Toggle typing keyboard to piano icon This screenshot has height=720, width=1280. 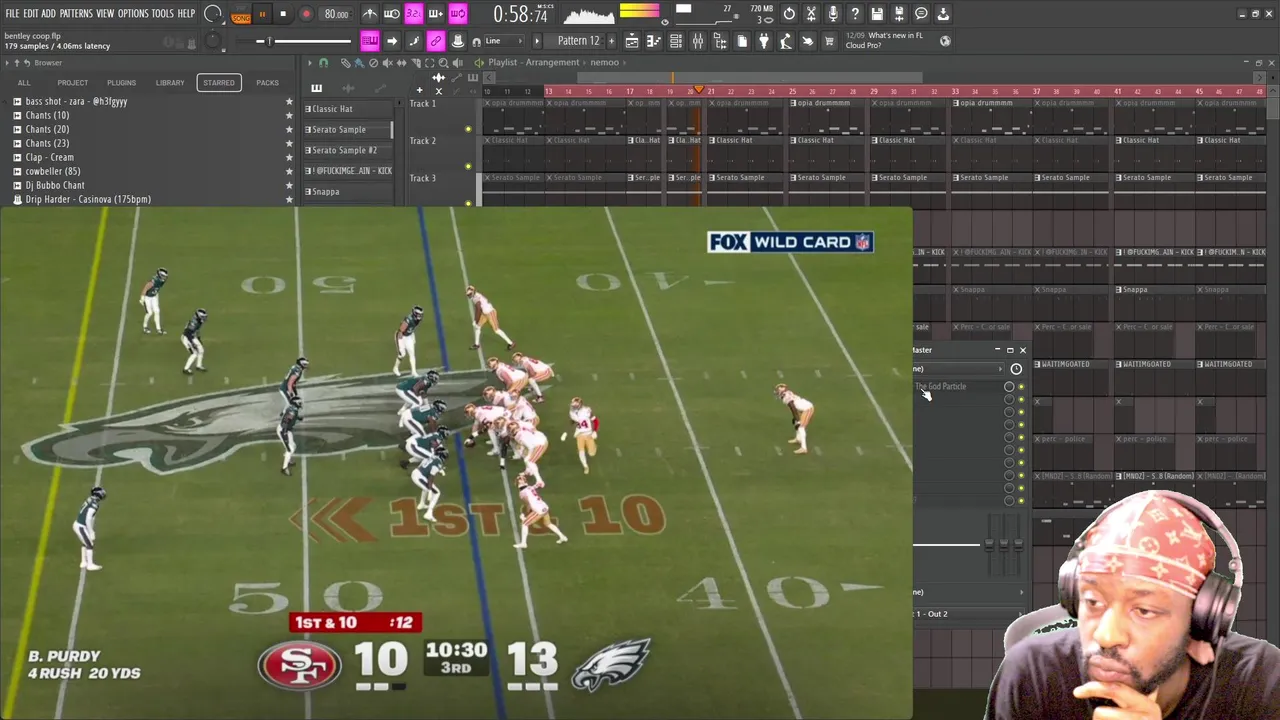(x=369, y=41)
